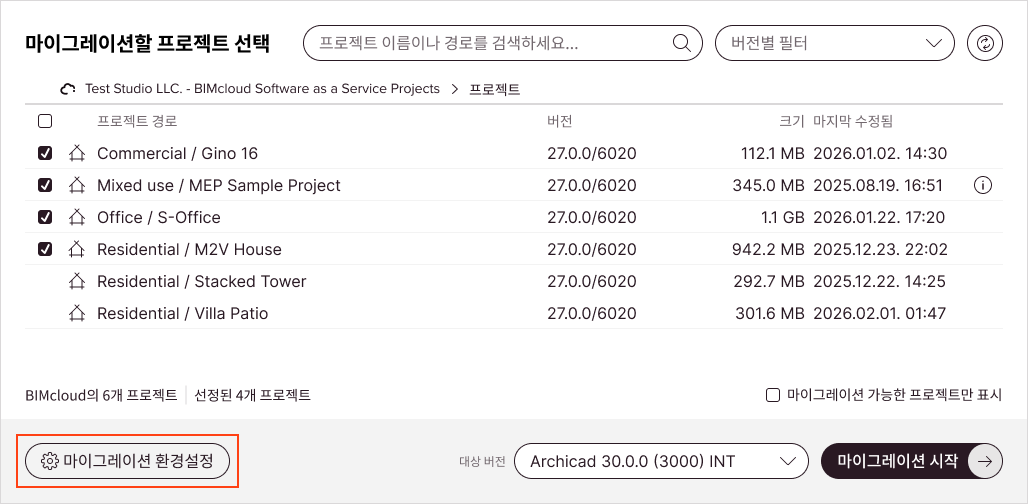
Task: Select the Office / S-Office project name
Action: click(x=159, y=217)
